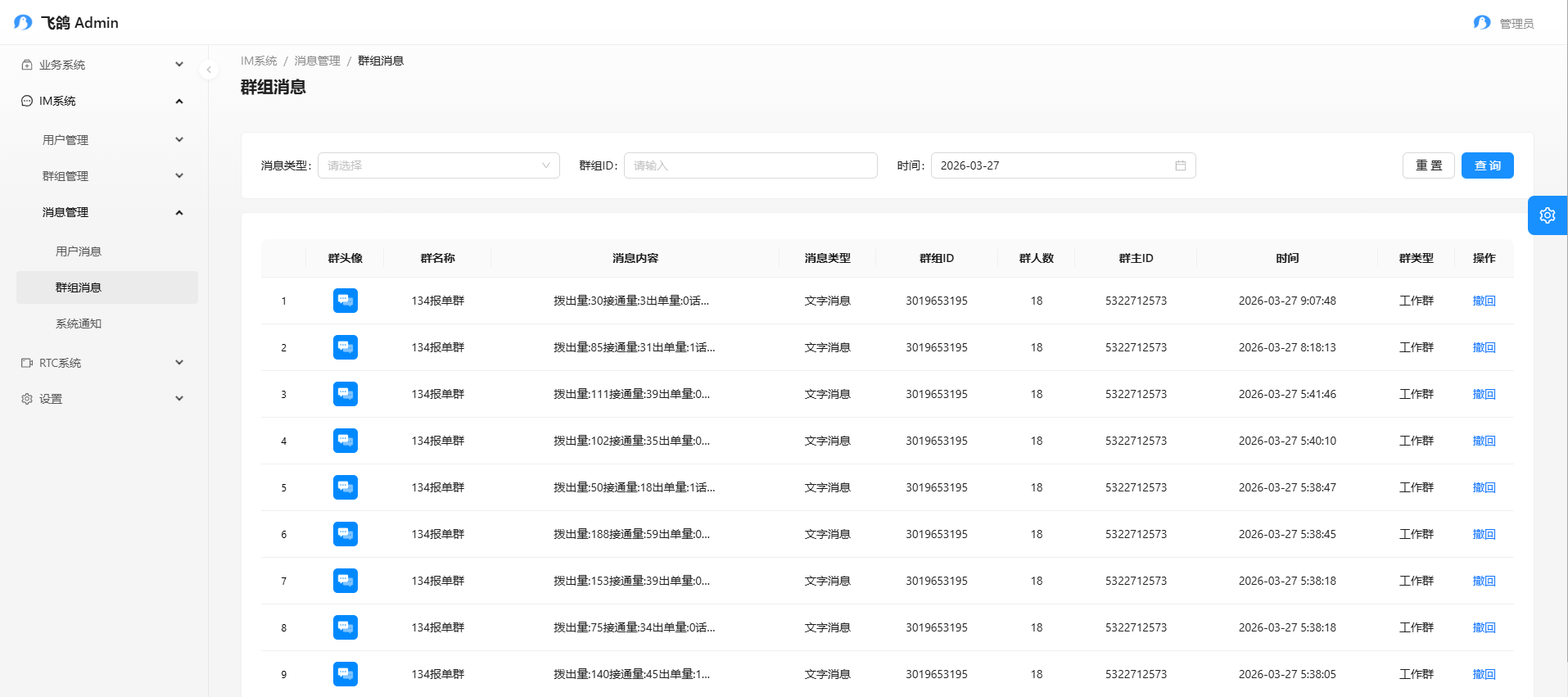Viewport: 1568px width, 697px height.
Task: Open 系统通知 in the sidebar
Action: [79, 324]
